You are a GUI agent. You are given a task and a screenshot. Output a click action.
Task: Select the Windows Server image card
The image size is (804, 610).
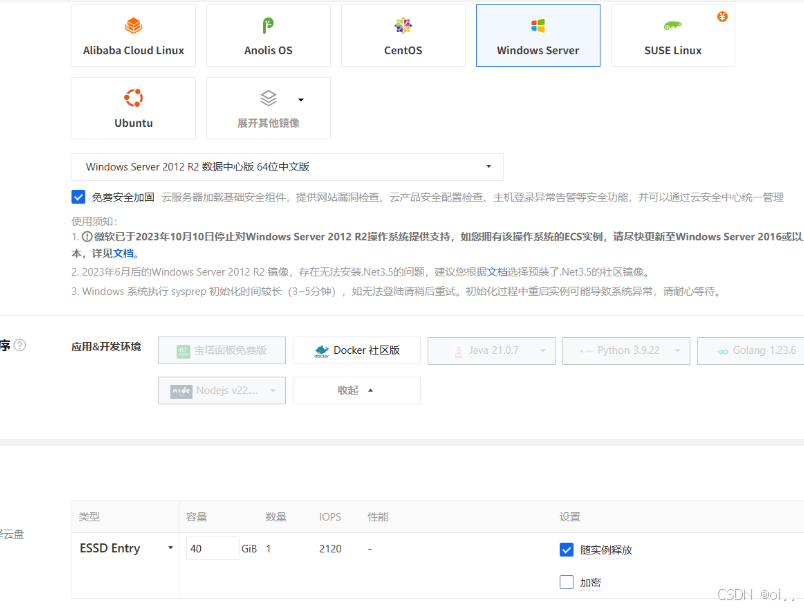[538, 35]
